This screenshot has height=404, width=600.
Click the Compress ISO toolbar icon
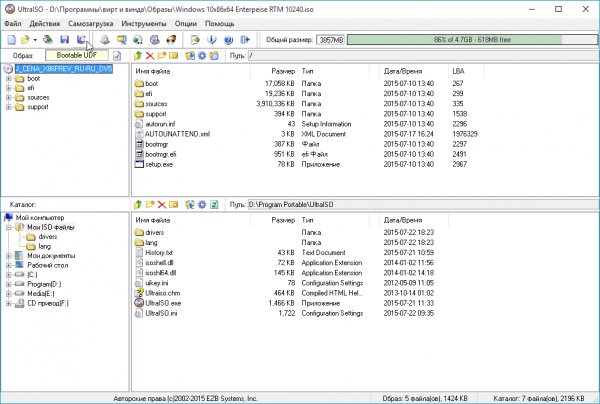click(x=121, y=40)
